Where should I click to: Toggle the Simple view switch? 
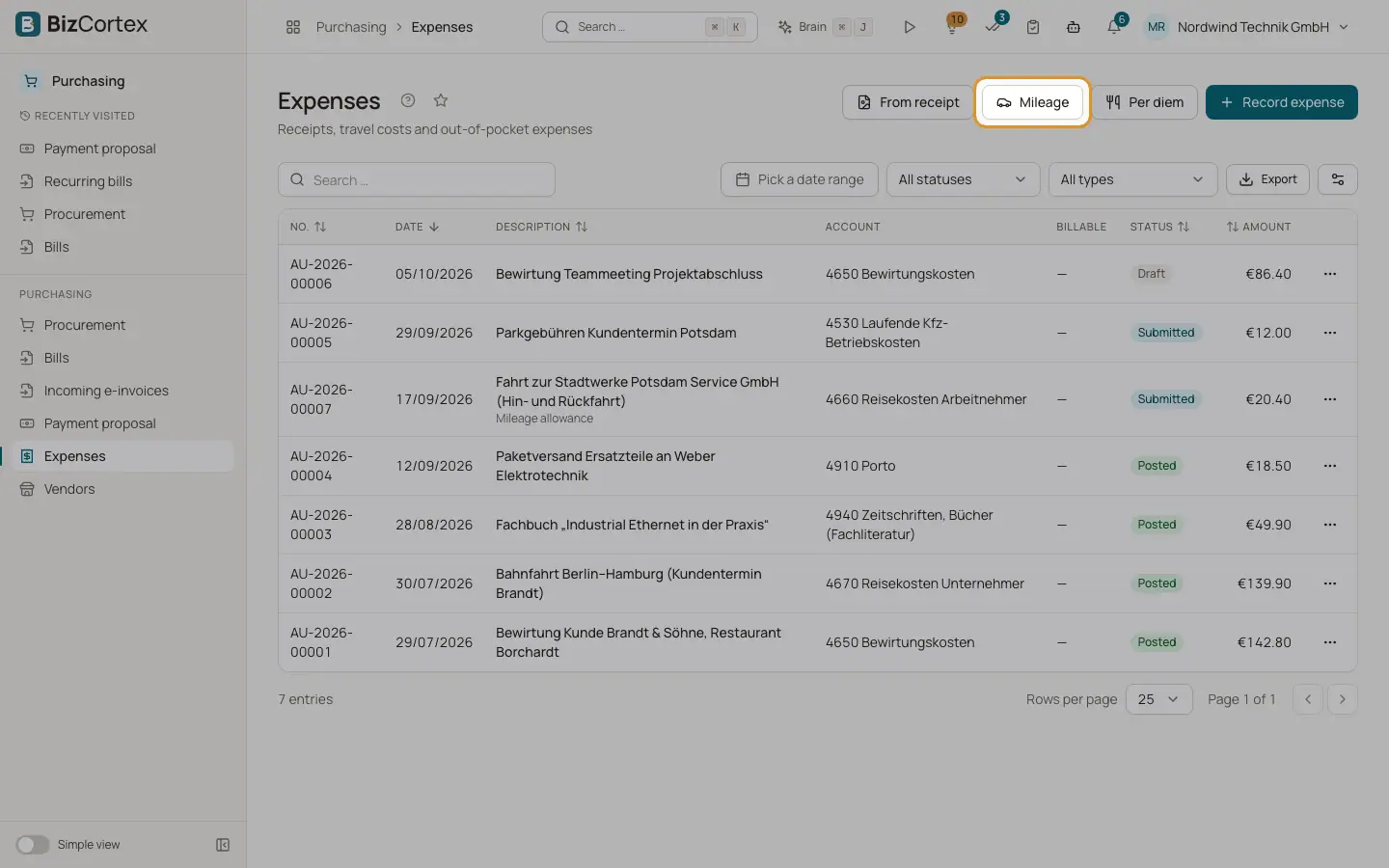[32, 845]
